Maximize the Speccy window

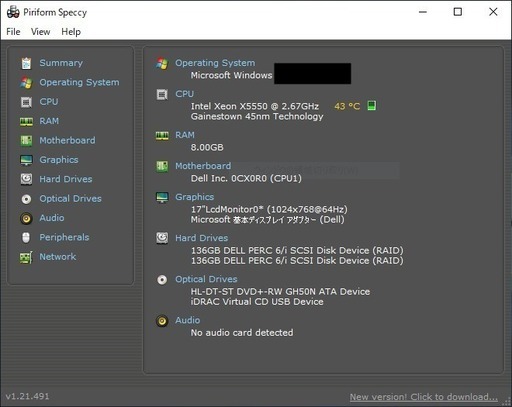(x=458, y=12)
